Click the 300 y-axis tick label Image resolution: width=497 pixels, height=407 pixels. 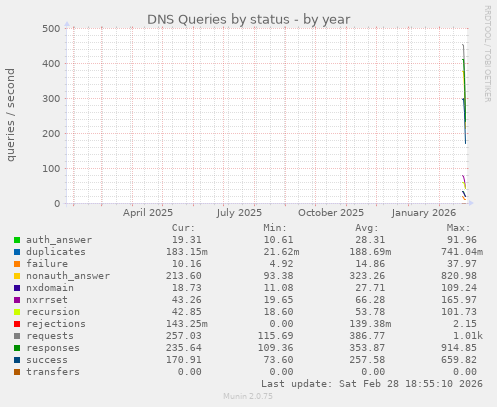[51, 99]
